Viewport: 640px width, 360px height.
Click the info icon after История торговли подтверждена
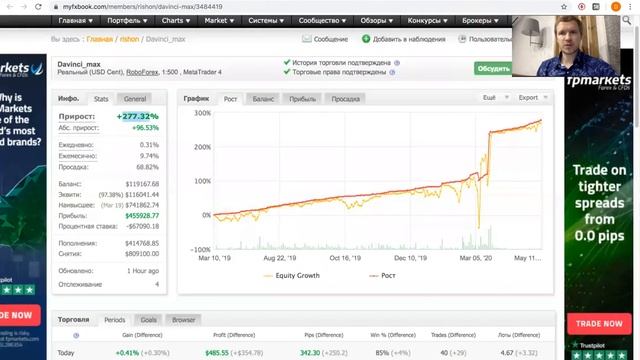pos(397,63)
